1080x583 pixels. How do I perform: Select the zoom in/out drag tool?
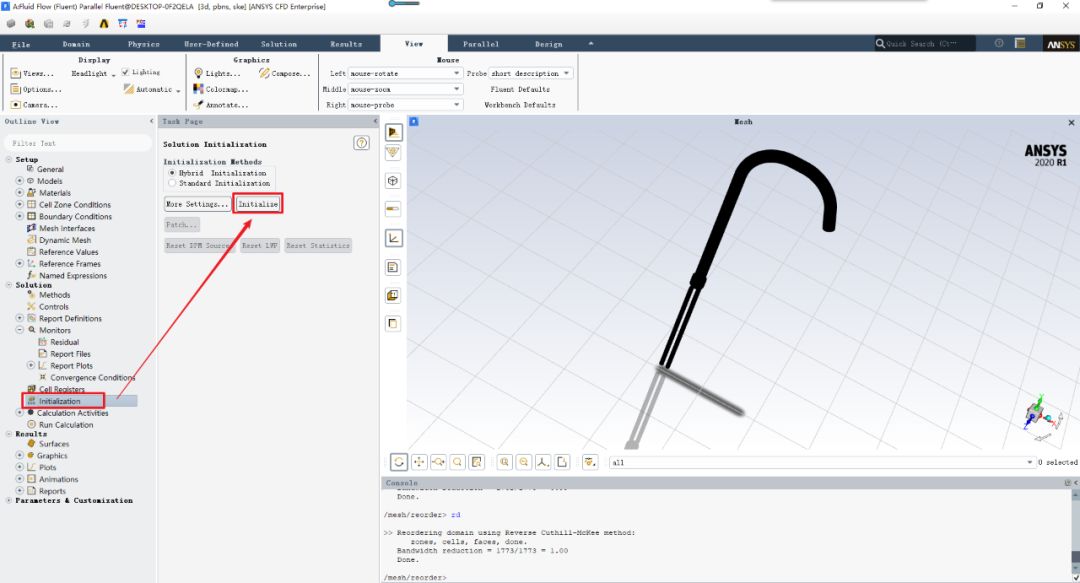click(438, 462)
